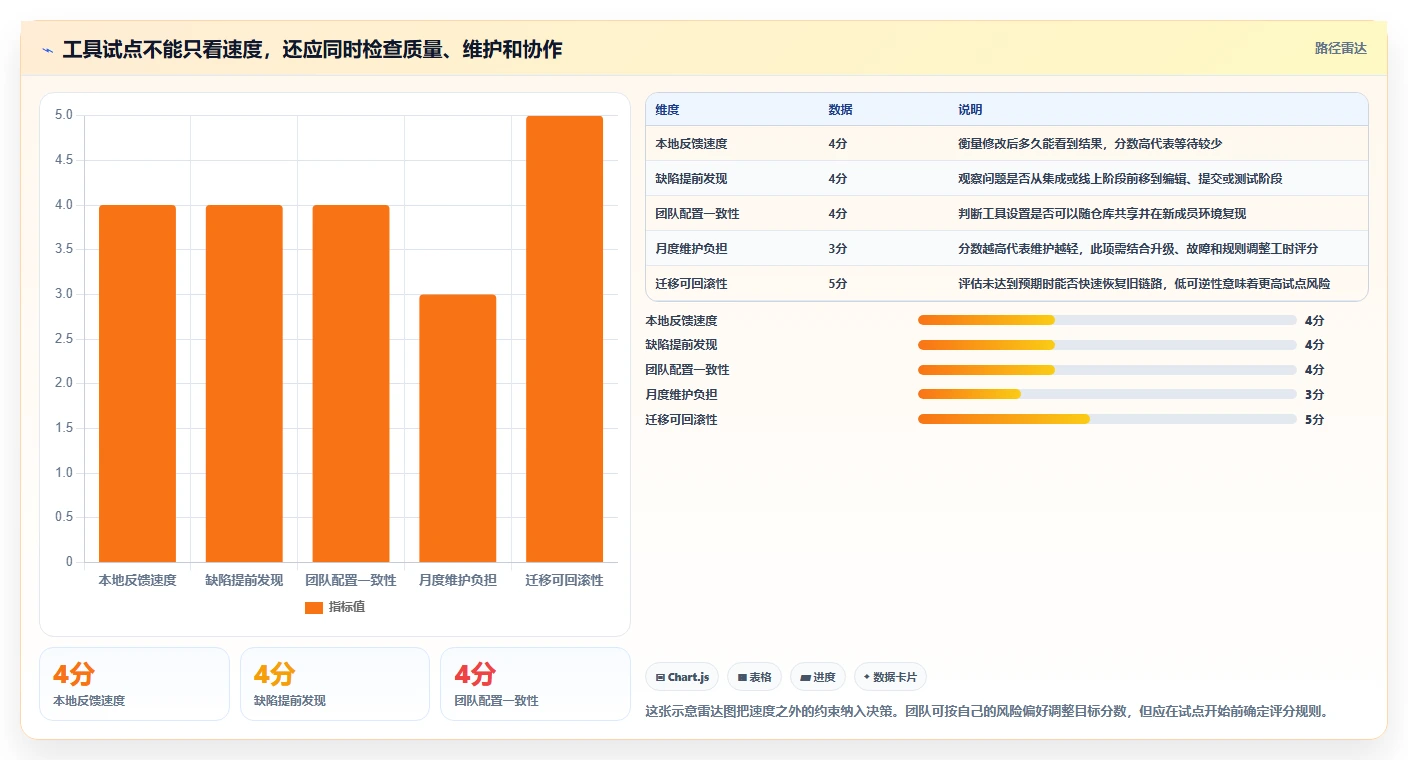Image resolution: width=1408 pixels, height=760 pixels.
Task: Click the 路径雷达 label in the header
Action: click(1340, 48)
